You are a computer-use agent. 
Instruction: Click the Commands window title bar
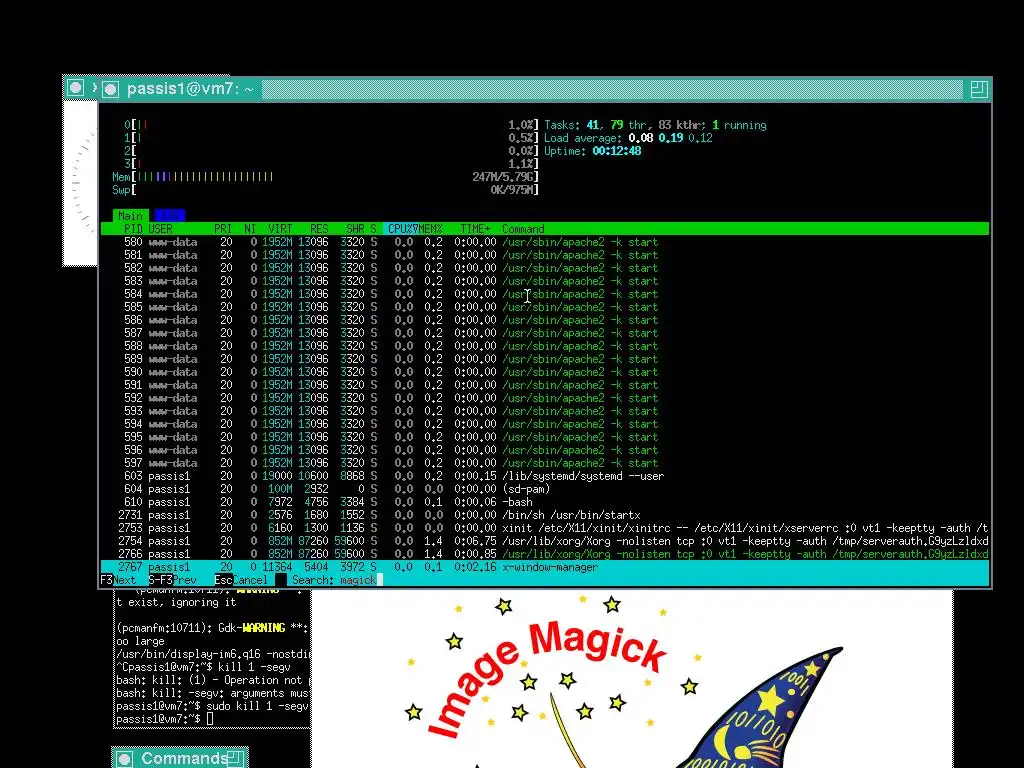180,758
